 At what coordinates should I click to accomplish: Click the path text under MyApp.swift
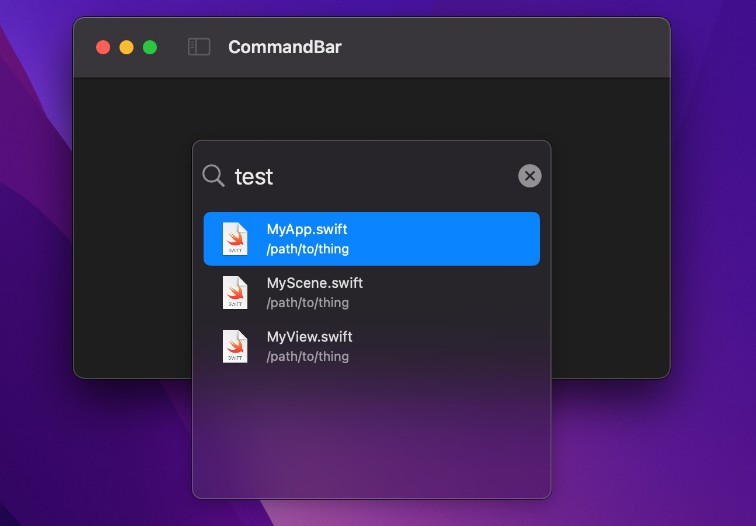tap(307, 249)
